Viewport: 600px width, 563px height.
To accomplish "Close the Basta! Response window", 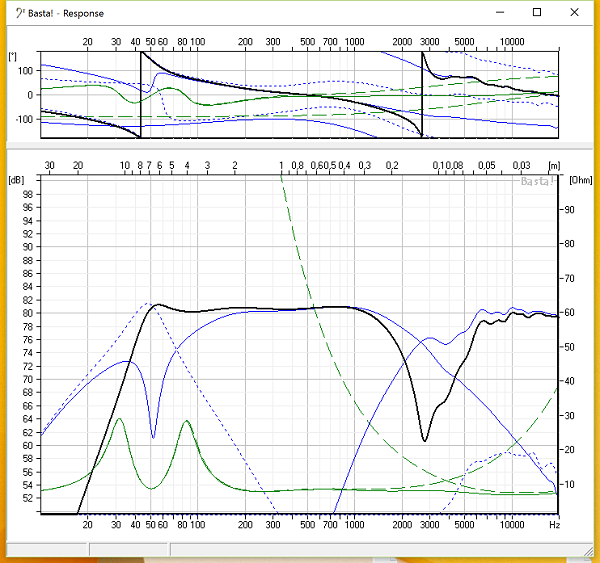I will [581, 12].
